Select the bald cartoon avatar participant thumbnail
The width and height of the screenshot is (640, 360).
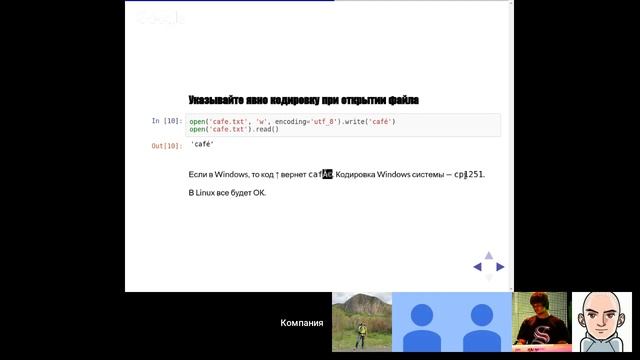[602, 322]
